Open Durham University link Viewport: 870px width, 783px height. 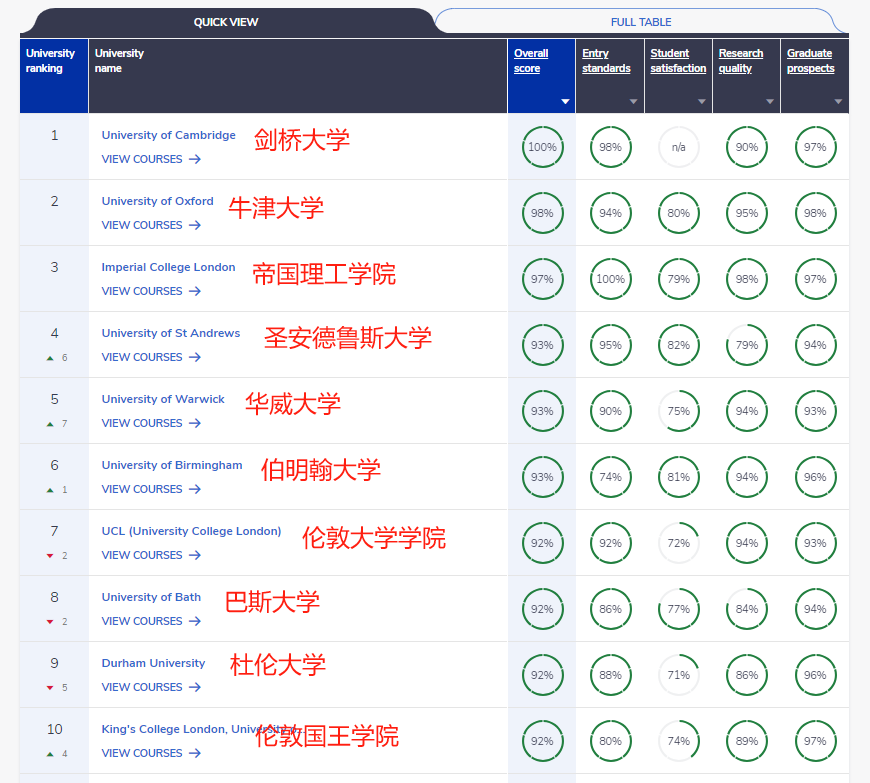coord(153,663)
